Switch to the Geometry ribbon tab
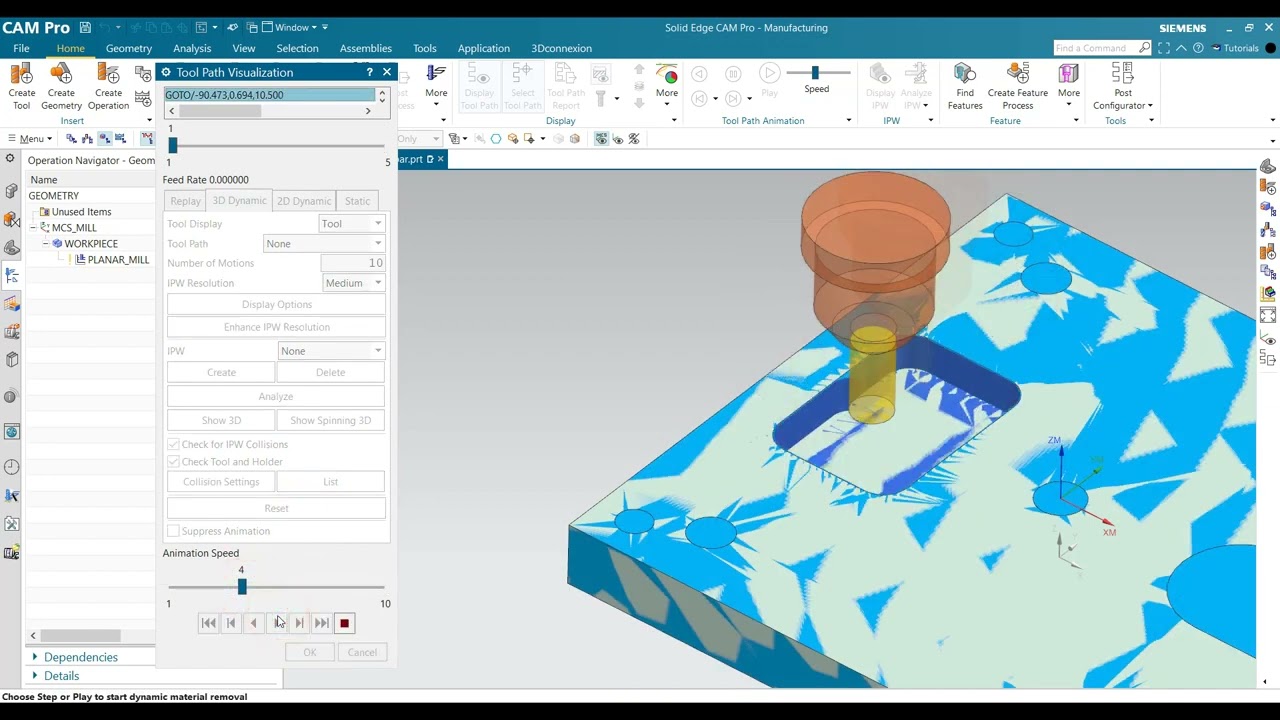 pyautogui.click(x=129, y=48)
